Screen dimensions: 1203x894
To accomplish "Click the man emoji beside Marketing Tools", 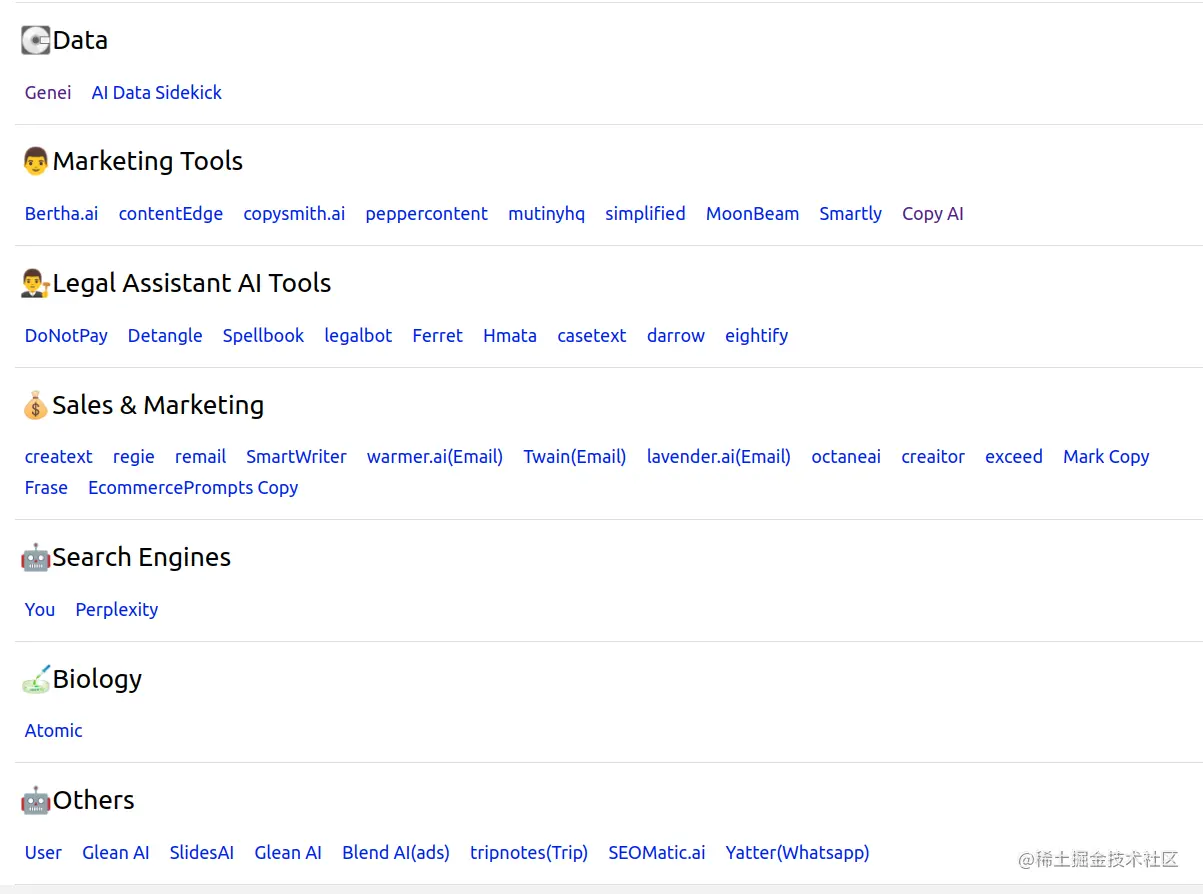I will [36, 162].
